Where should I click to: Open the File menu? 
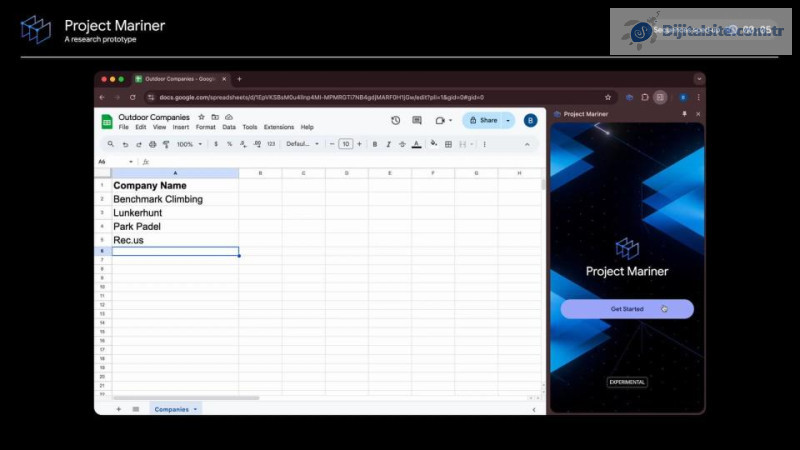pos(123,127)
